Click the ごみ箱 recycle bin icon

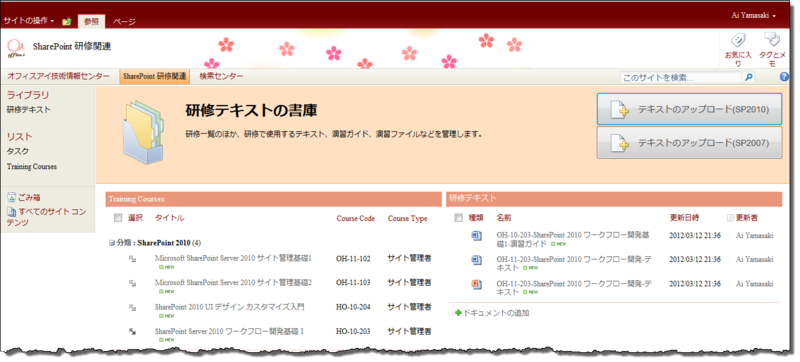pyautogui.click(x=11, y=198)
